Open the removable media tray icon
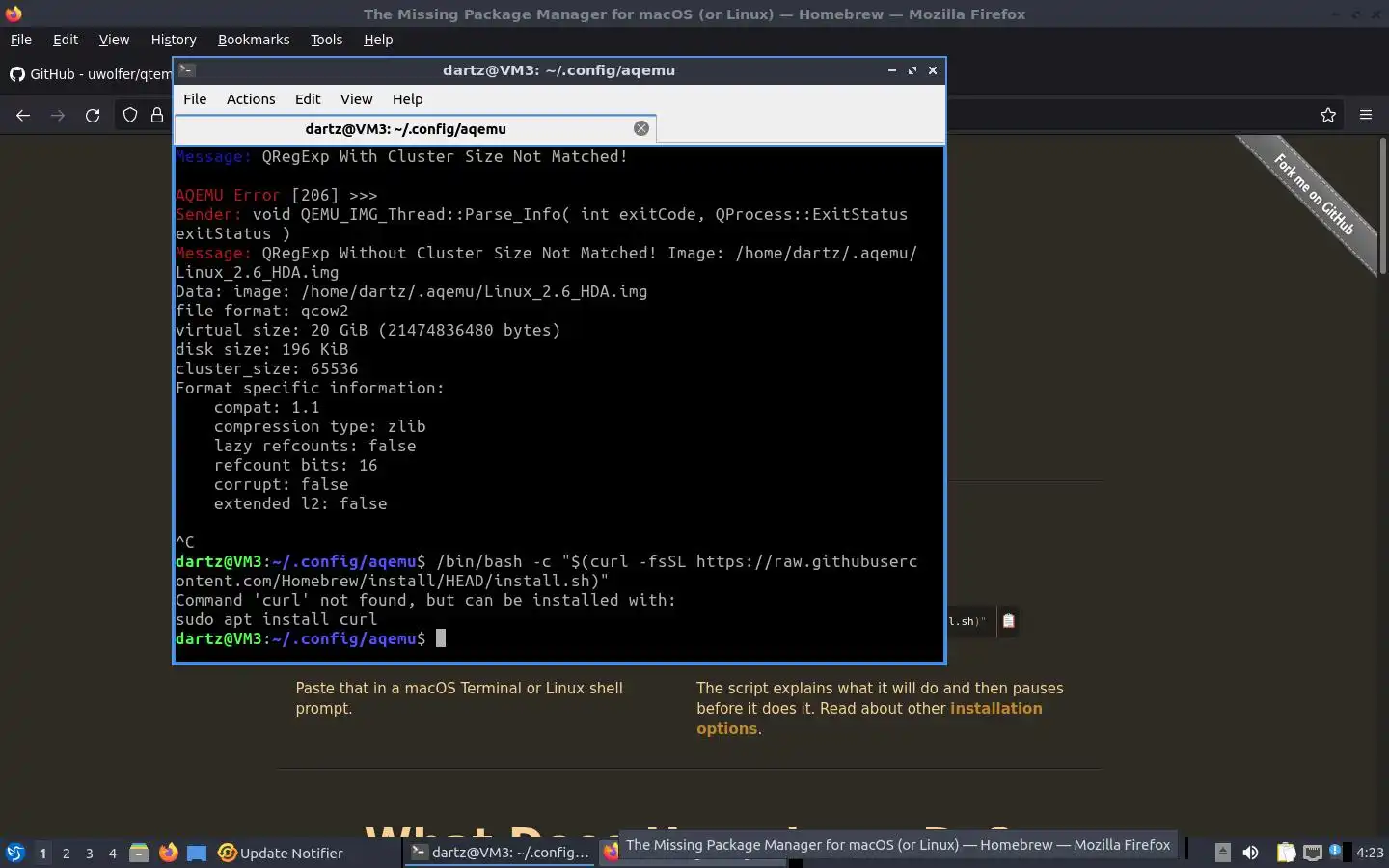This screenshot has height=868, width=1389. 1222,853
